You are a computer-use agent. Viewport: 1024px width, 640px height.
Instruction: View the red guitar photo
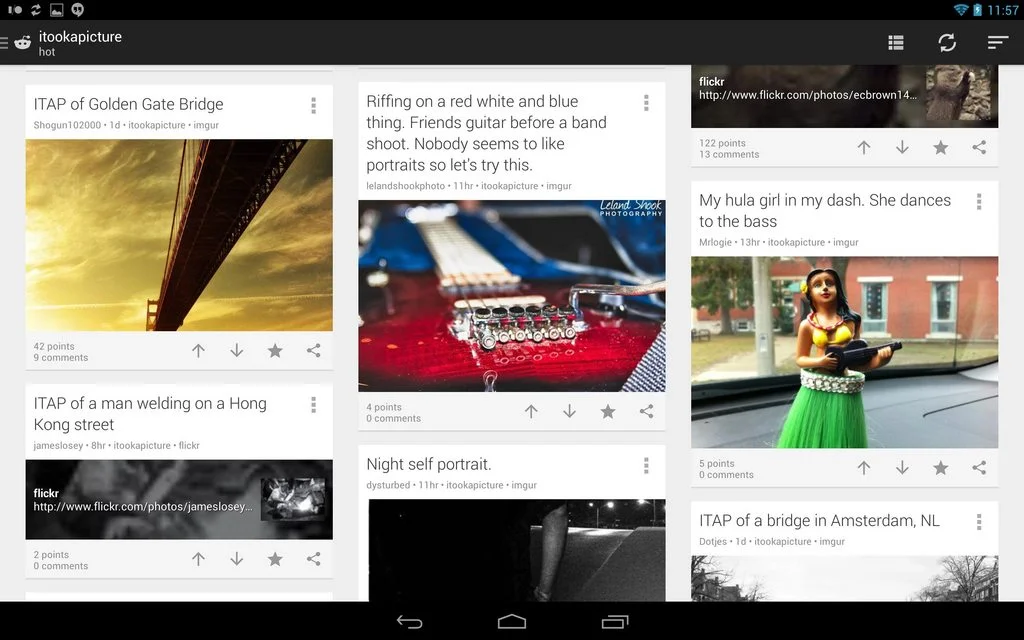click(512, 296)
